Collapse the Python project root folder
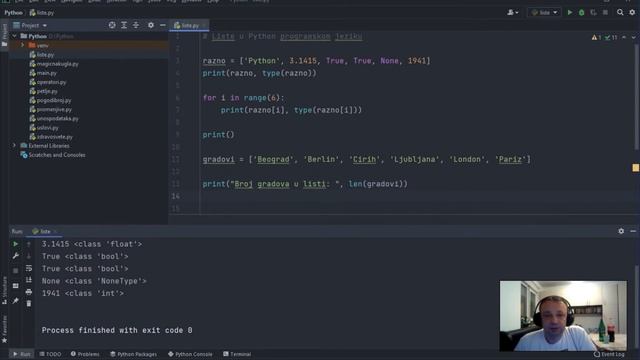This screenshot has width=640, height=360. pos(14,36)
